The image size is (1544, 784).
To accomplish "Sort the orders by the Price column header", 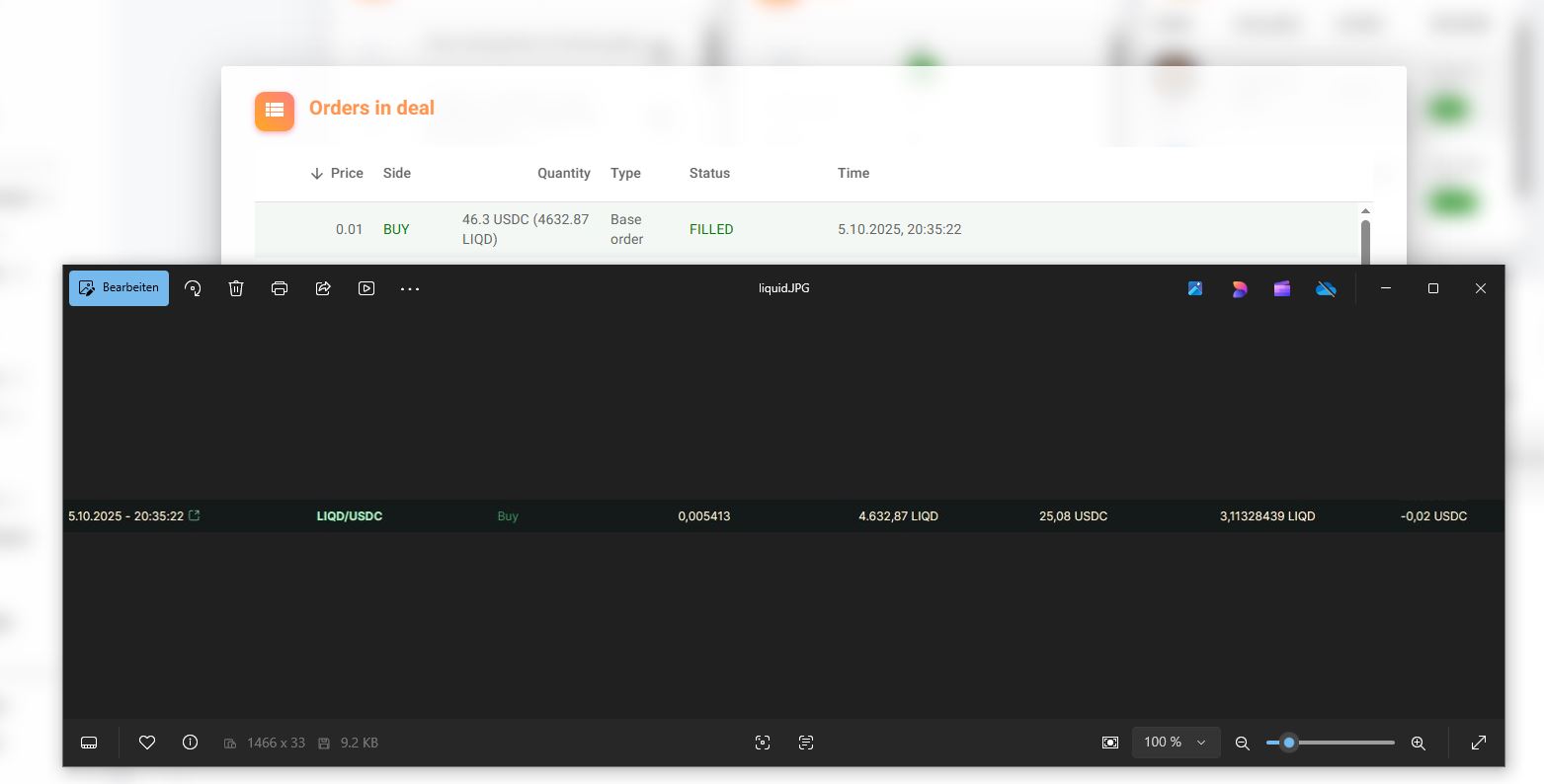I will tap(346, 173).
